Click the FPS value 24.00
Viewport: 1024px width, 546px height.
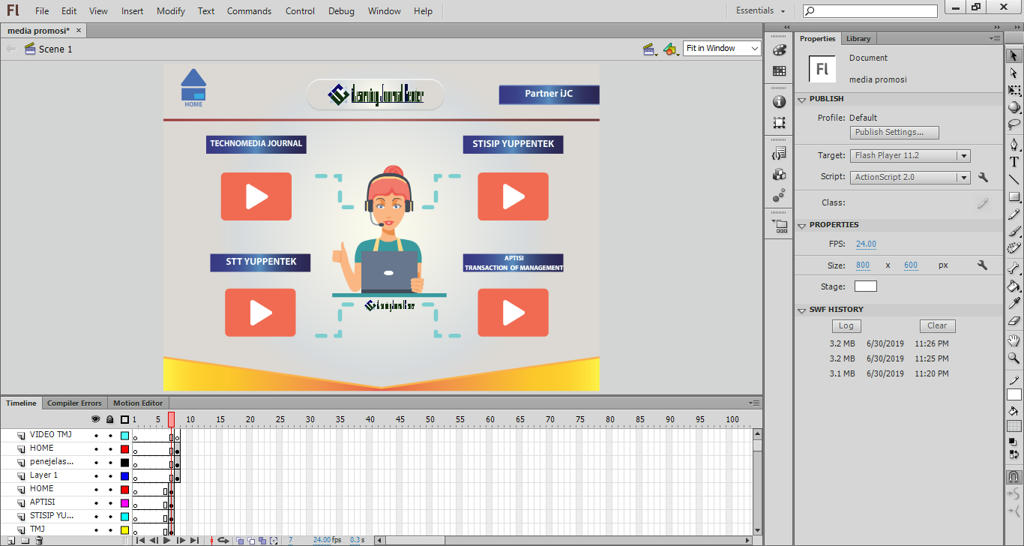866,244
